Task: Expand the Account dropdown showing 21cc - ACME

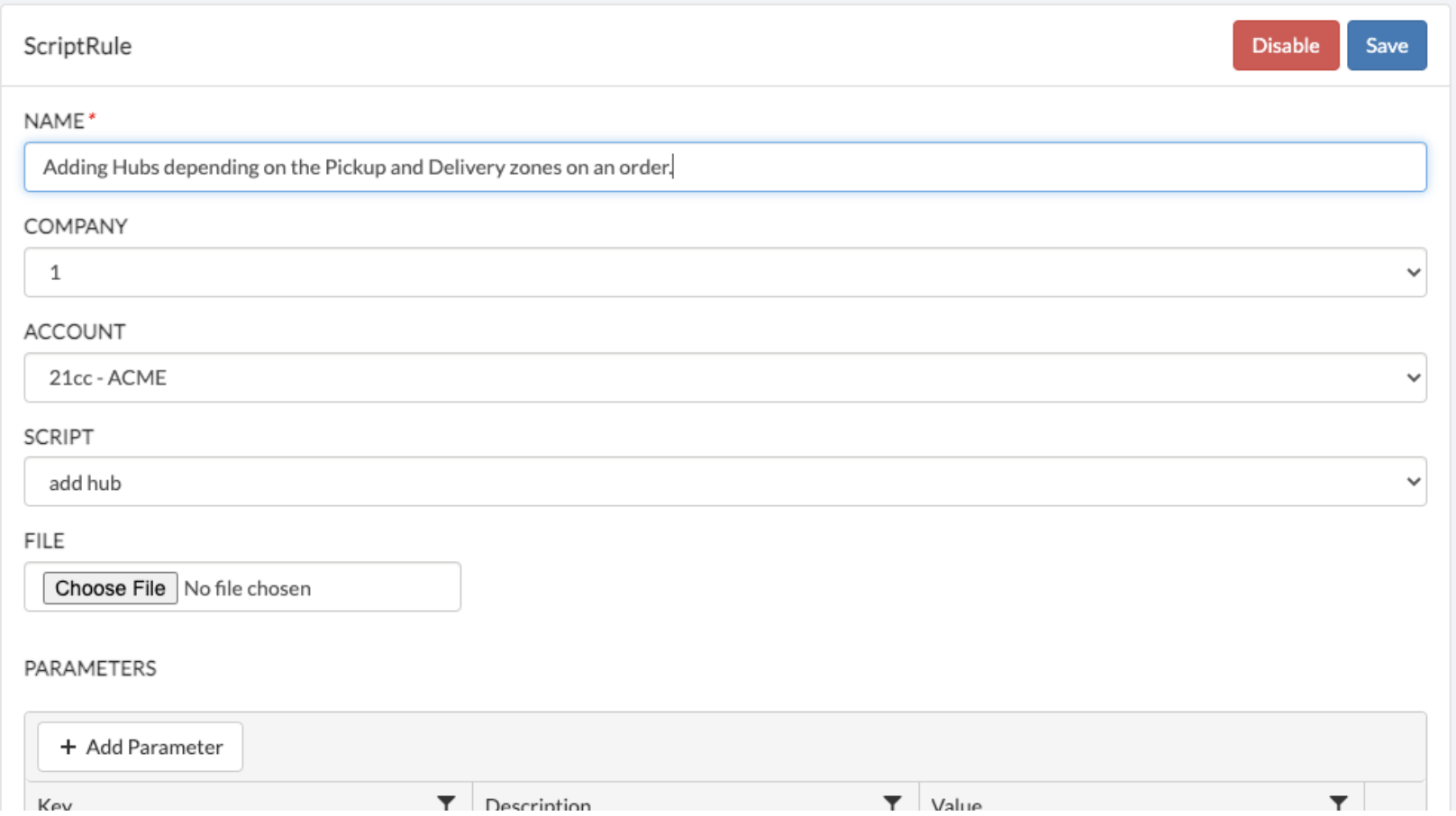Action: point(725,377)
